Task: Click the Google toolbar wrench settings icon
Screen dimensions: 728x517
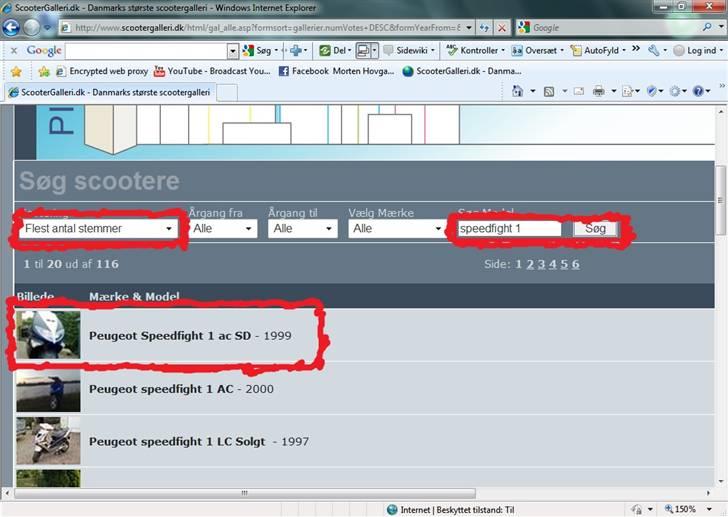Action: (x=653, y=50)
